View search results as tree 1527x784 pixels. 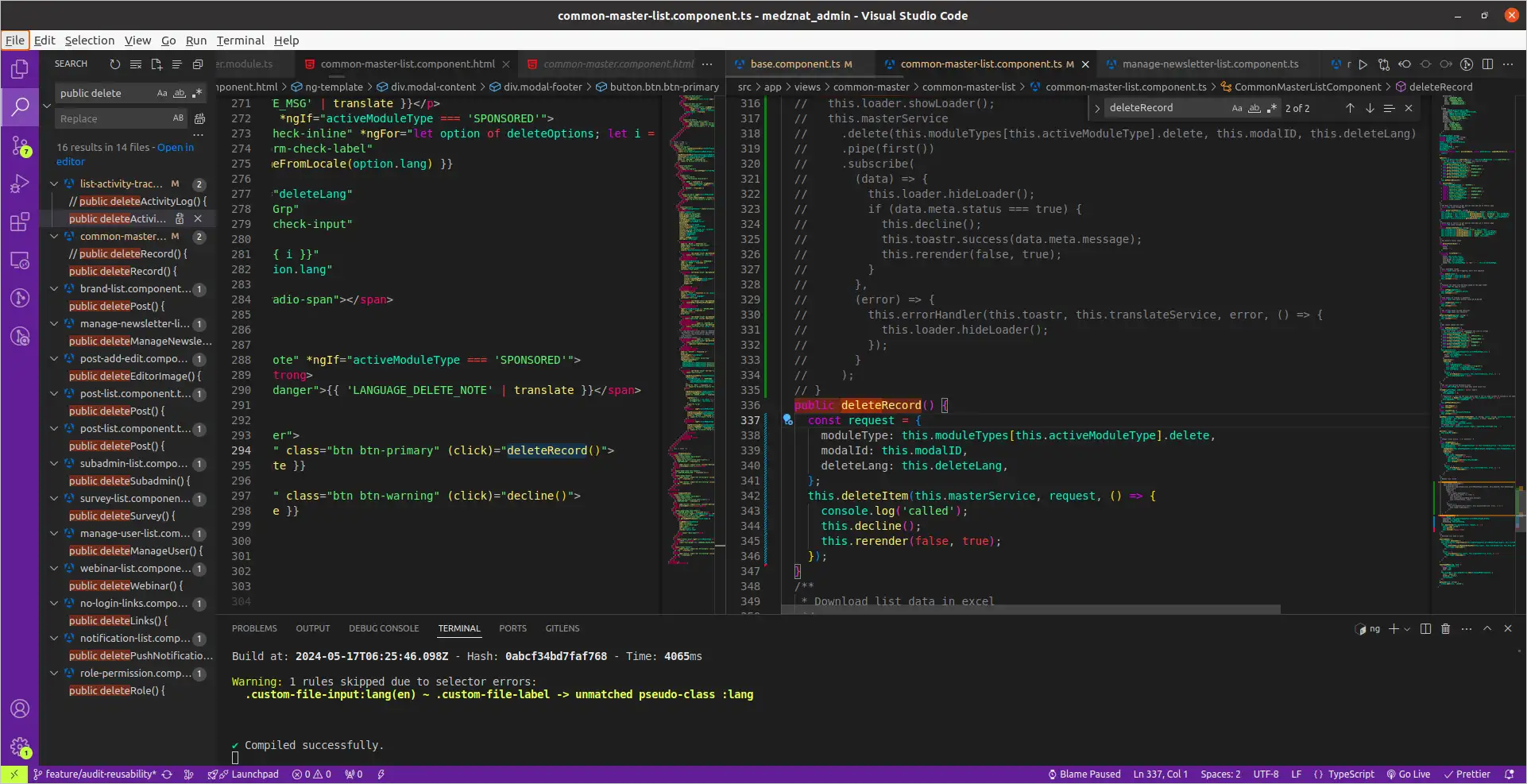click(177, 64)
